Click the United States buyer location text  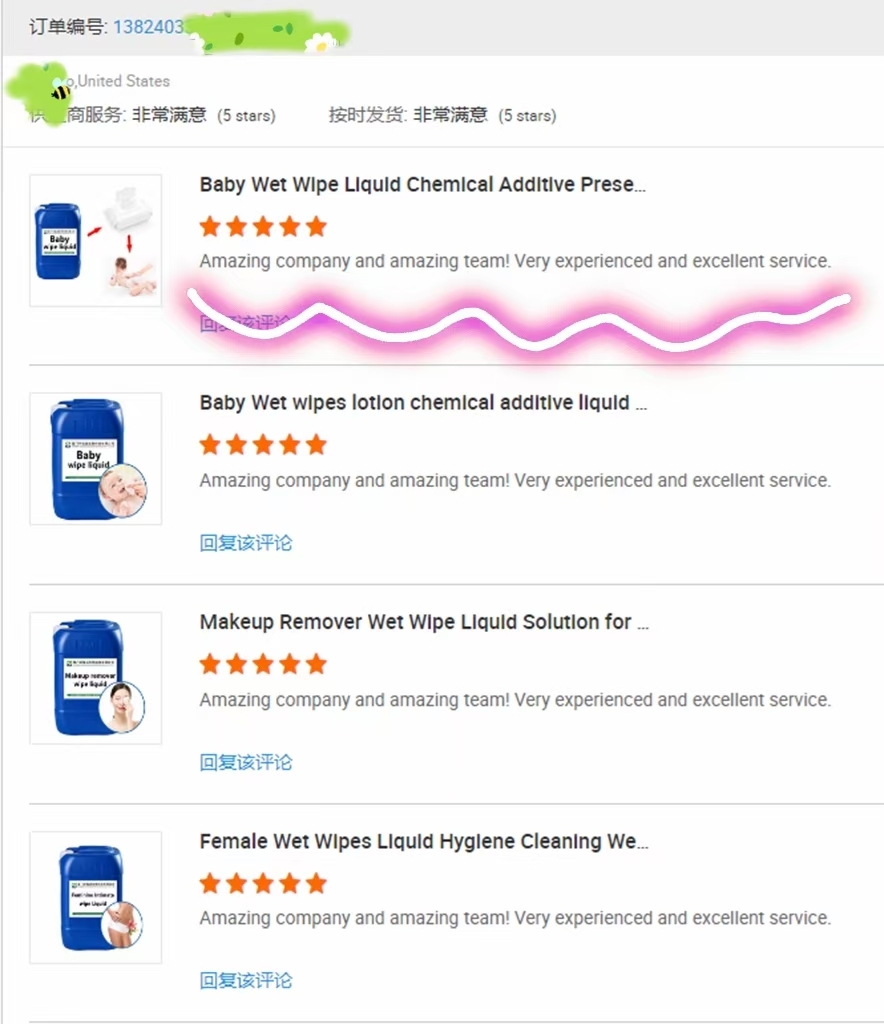[123, 81]
